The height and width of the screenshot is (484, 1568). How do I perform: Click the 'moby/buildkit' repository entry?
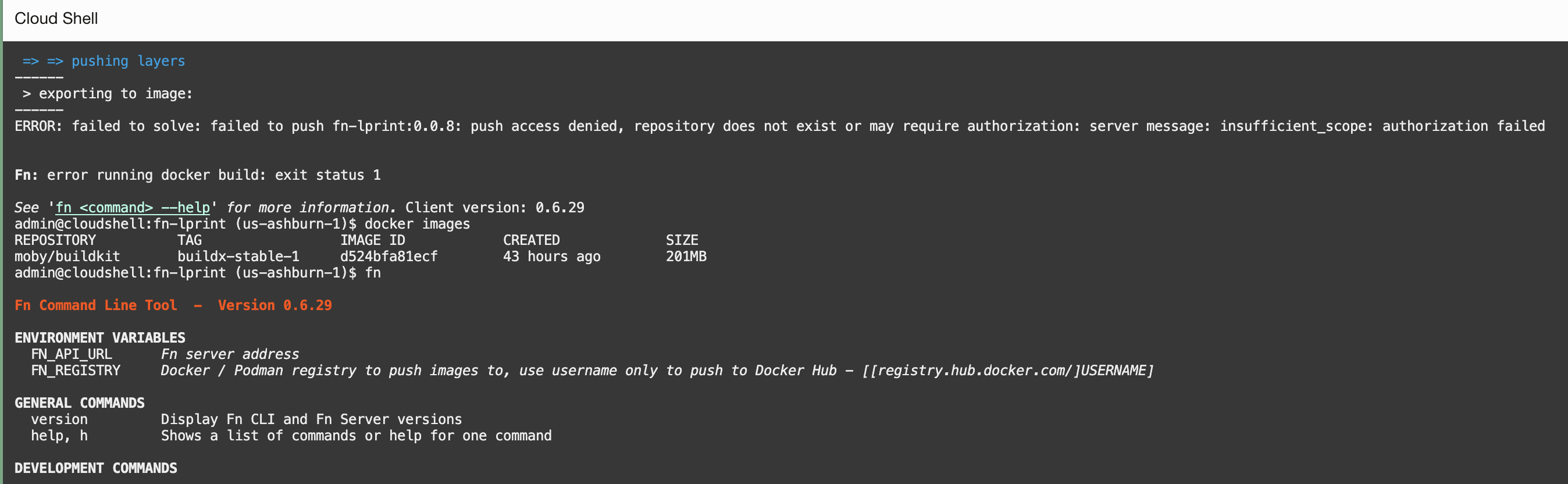click(67, 257)
